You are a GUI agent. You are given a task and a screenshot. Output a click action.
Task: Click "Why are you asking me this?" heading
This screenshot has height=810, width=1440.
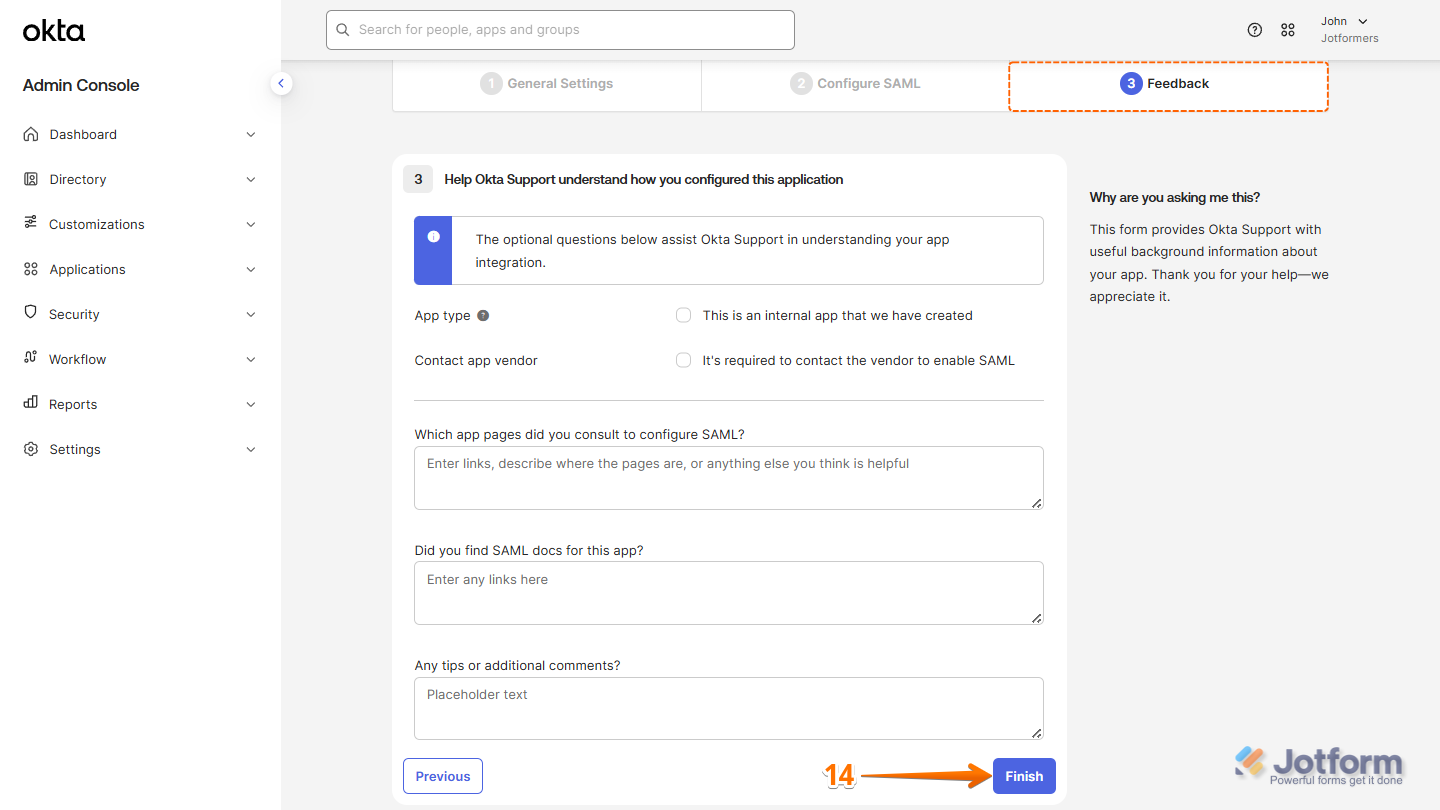(x=1175, y=197)
